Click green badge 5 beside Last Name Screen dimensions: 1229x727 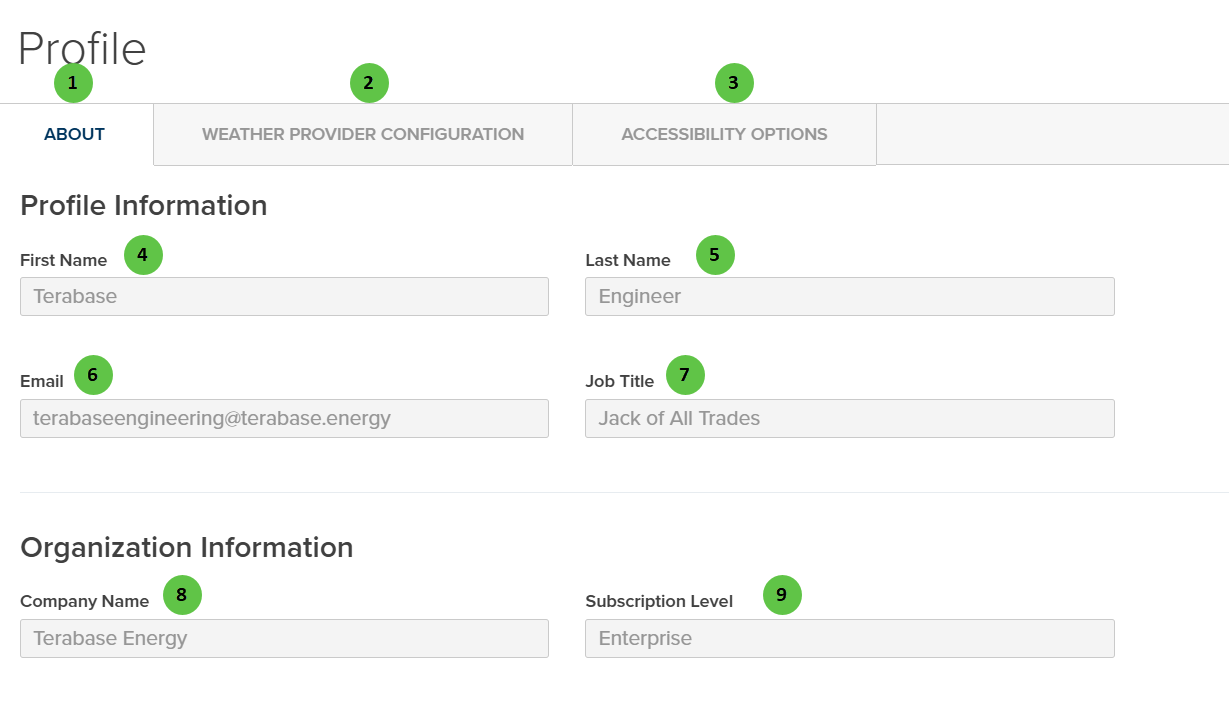pos(715,255)
